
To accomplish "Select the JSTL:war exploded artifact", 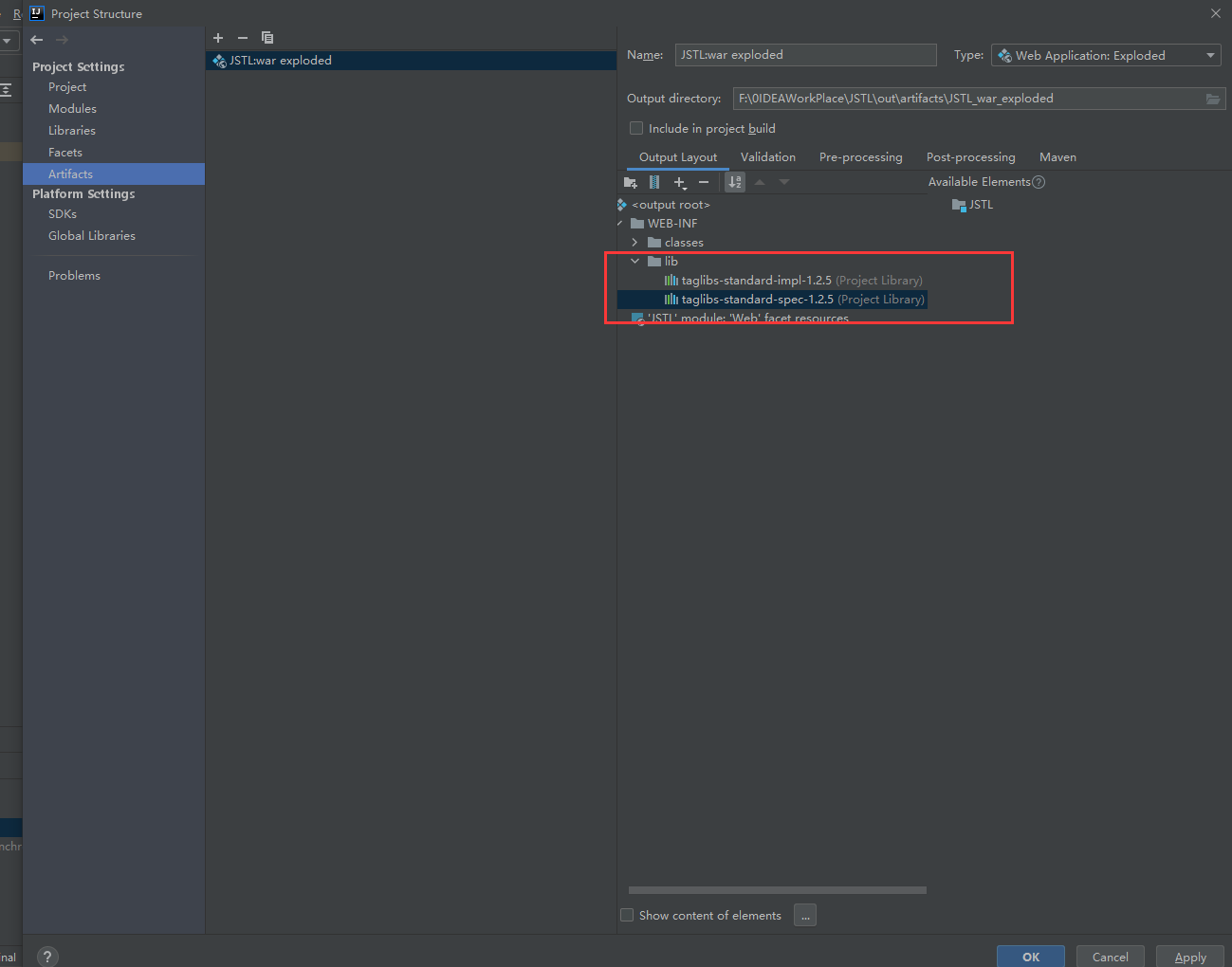I will click(x=411, y=61).
